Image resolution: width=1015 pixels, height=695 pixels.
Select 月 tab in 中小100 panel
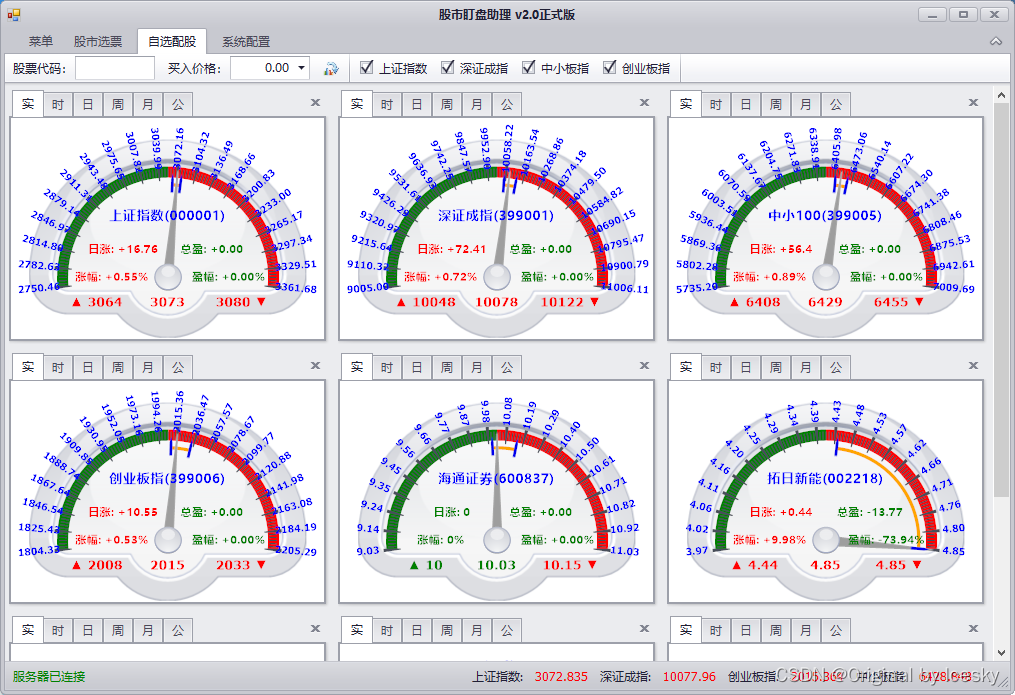click(x=805, y=104)
